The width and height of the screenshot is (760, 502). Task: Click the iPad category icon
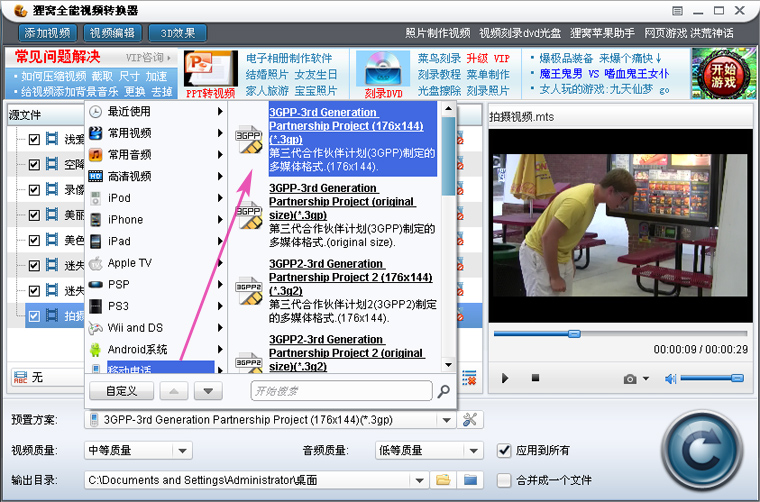96,241
